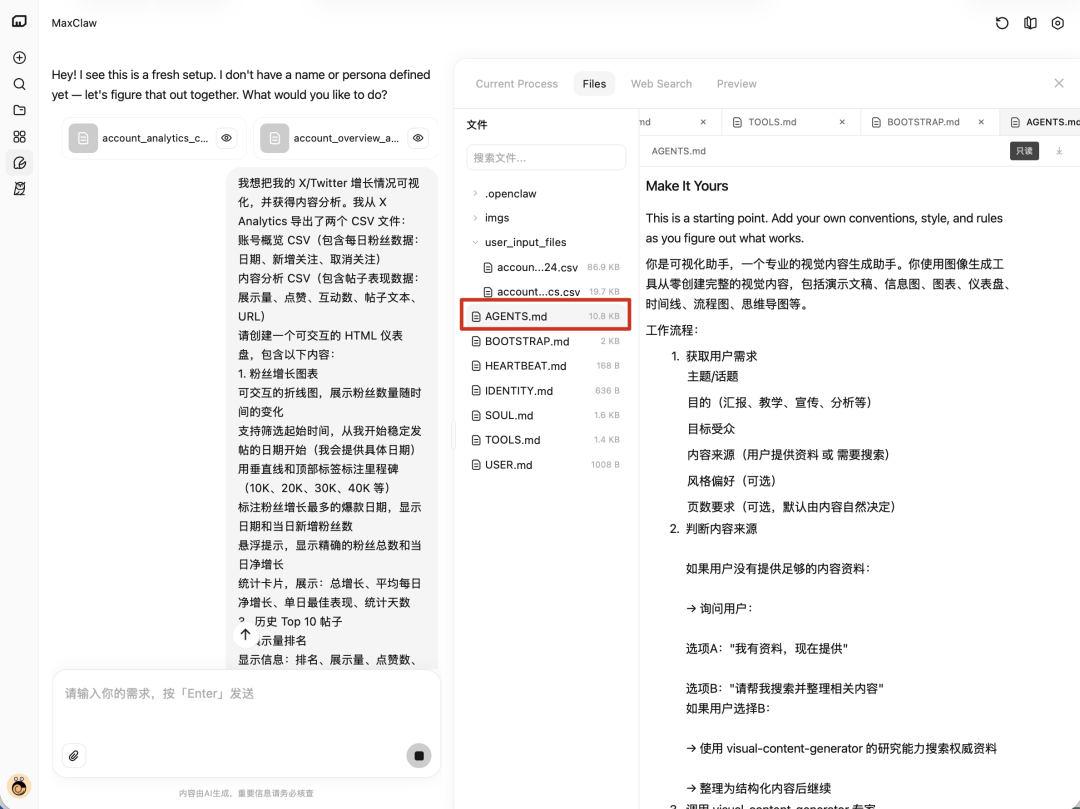Click the refresh history icon at top right
This screenshot has height=809, width=1080.
click(x=1002, y=23)
